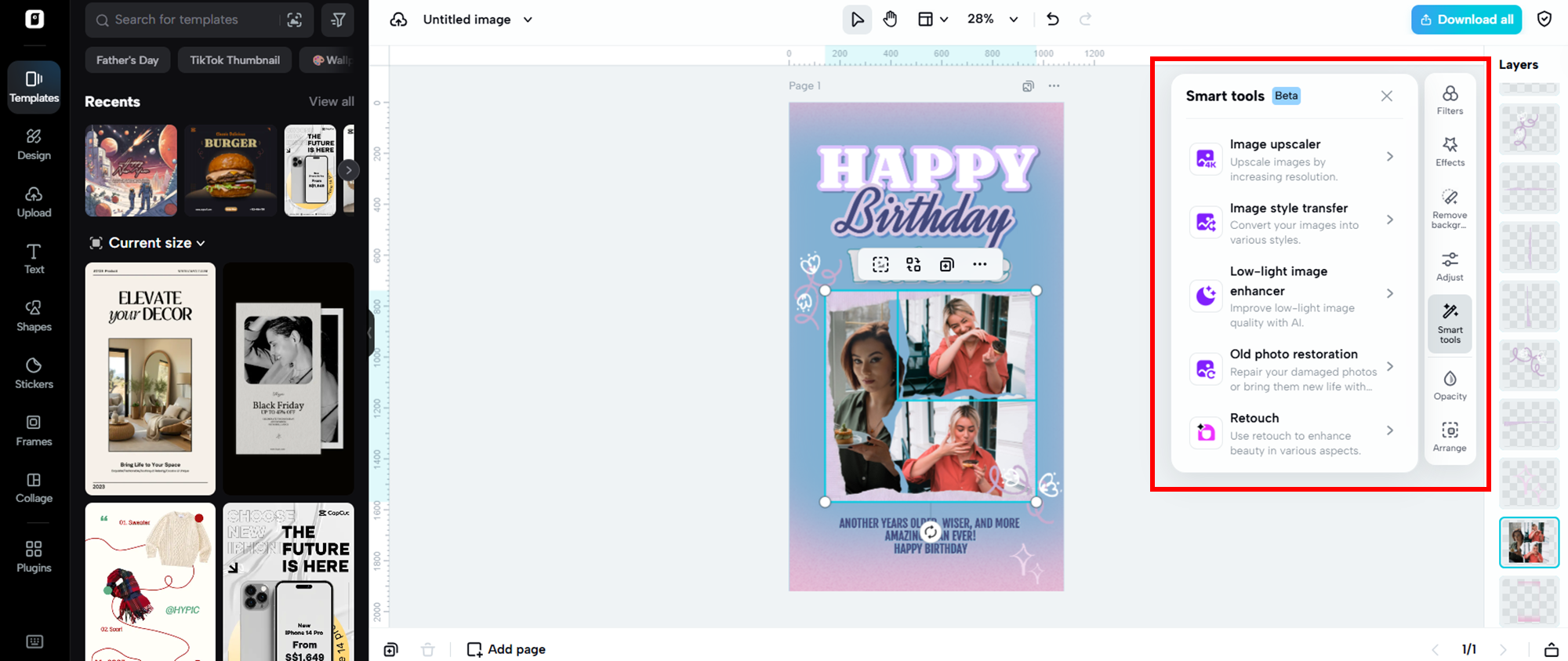Click the Add page button
The width and height of the screenshot is (1568, 661).
506,649
